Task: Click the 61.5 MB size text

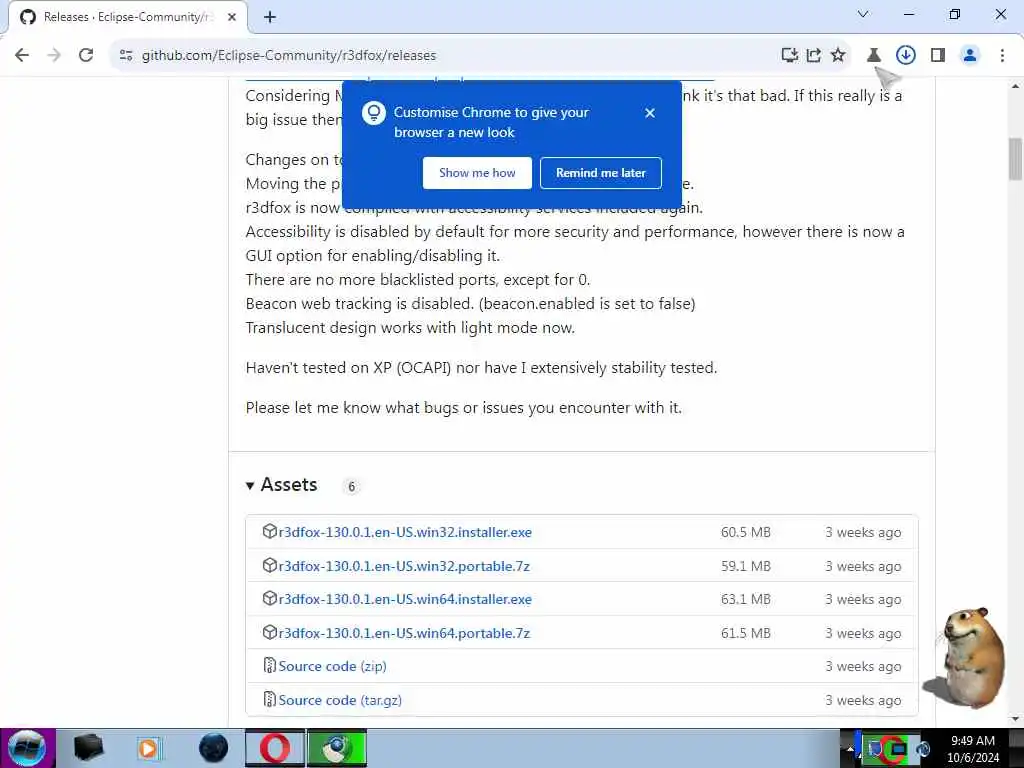Action: (x=746, y=633)
